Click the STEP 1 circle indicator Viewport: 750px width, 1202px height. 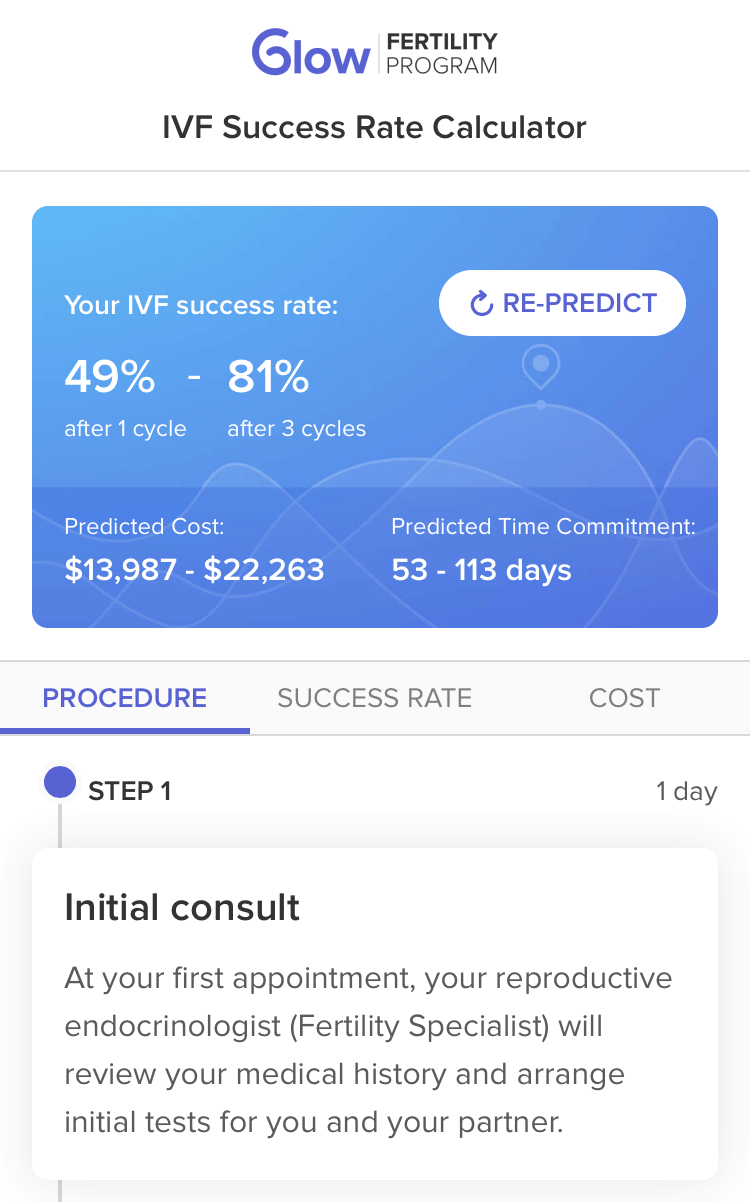(x=60, y=782)
